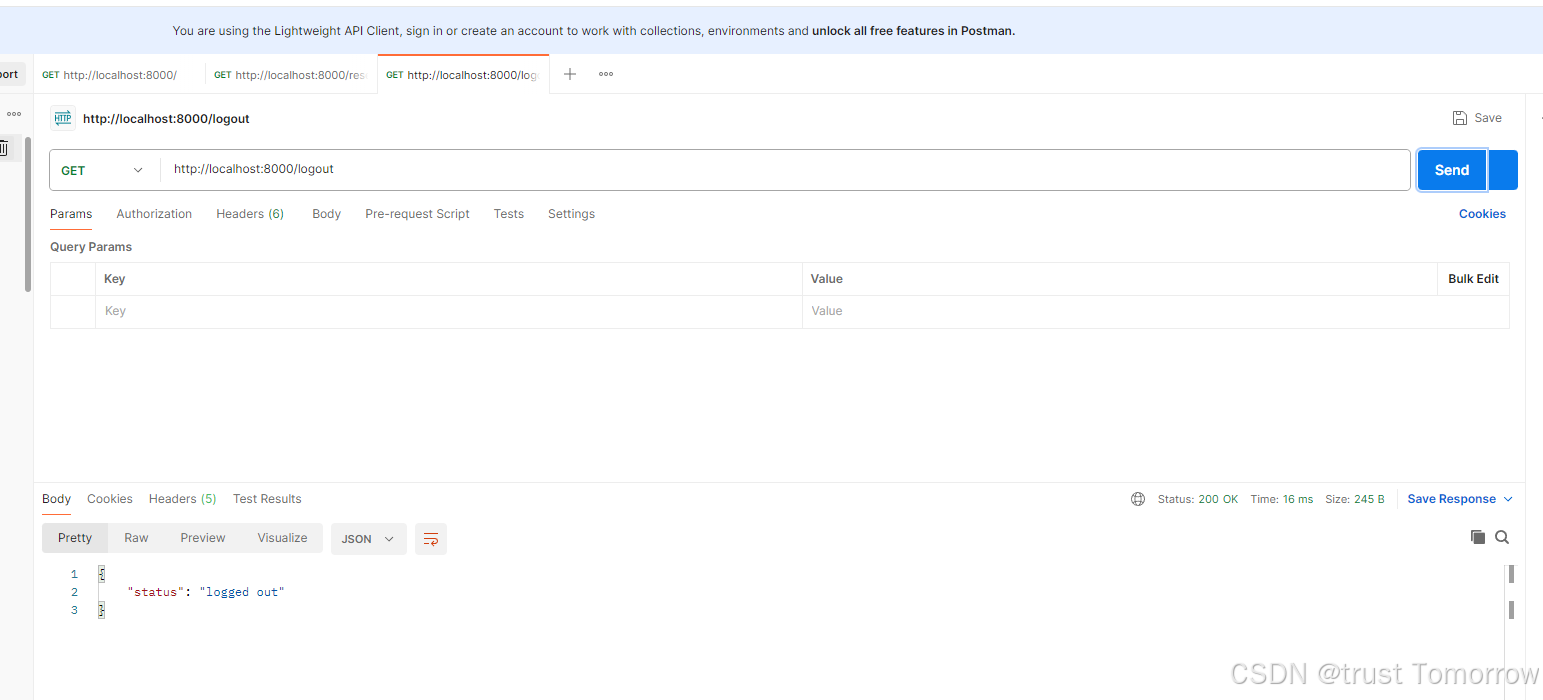Click the Save floppy disk icon

[x=1460, y=118]
